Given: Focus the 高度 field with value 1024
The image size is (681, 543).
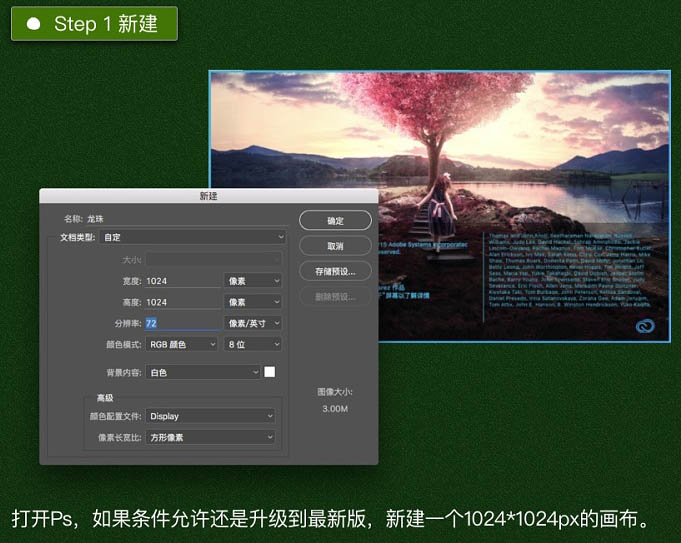Looking at the screenshot, I should click(x=182, y=302).
